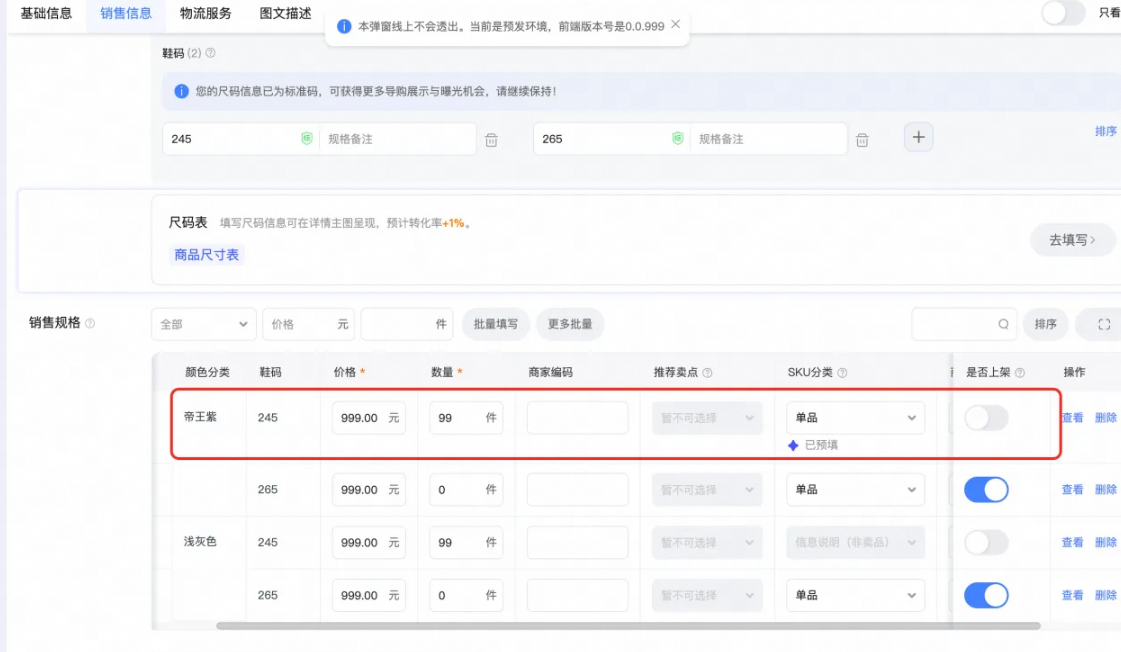Click the info icon in the notification toast
Image resolution: width=1121 pixels, height=652 pixels.
[344, 26]
